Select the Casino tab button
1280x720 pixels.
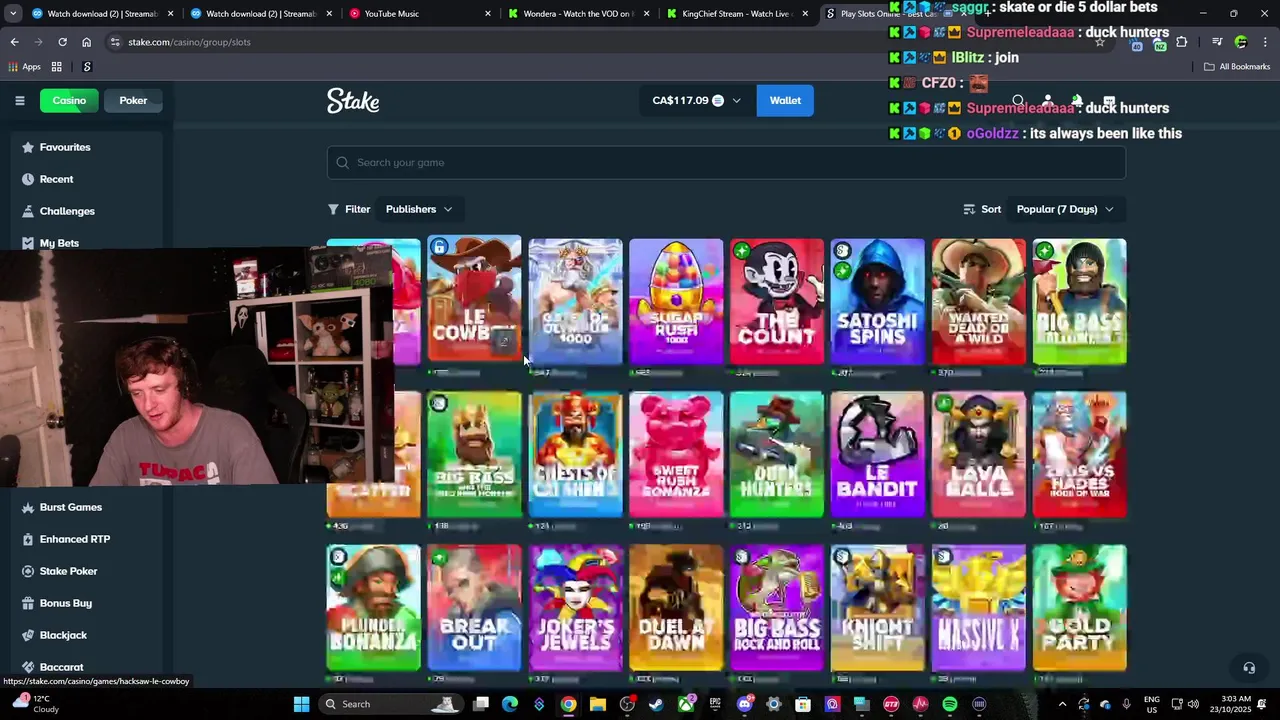pyautogui.click(x=69, y=100)
